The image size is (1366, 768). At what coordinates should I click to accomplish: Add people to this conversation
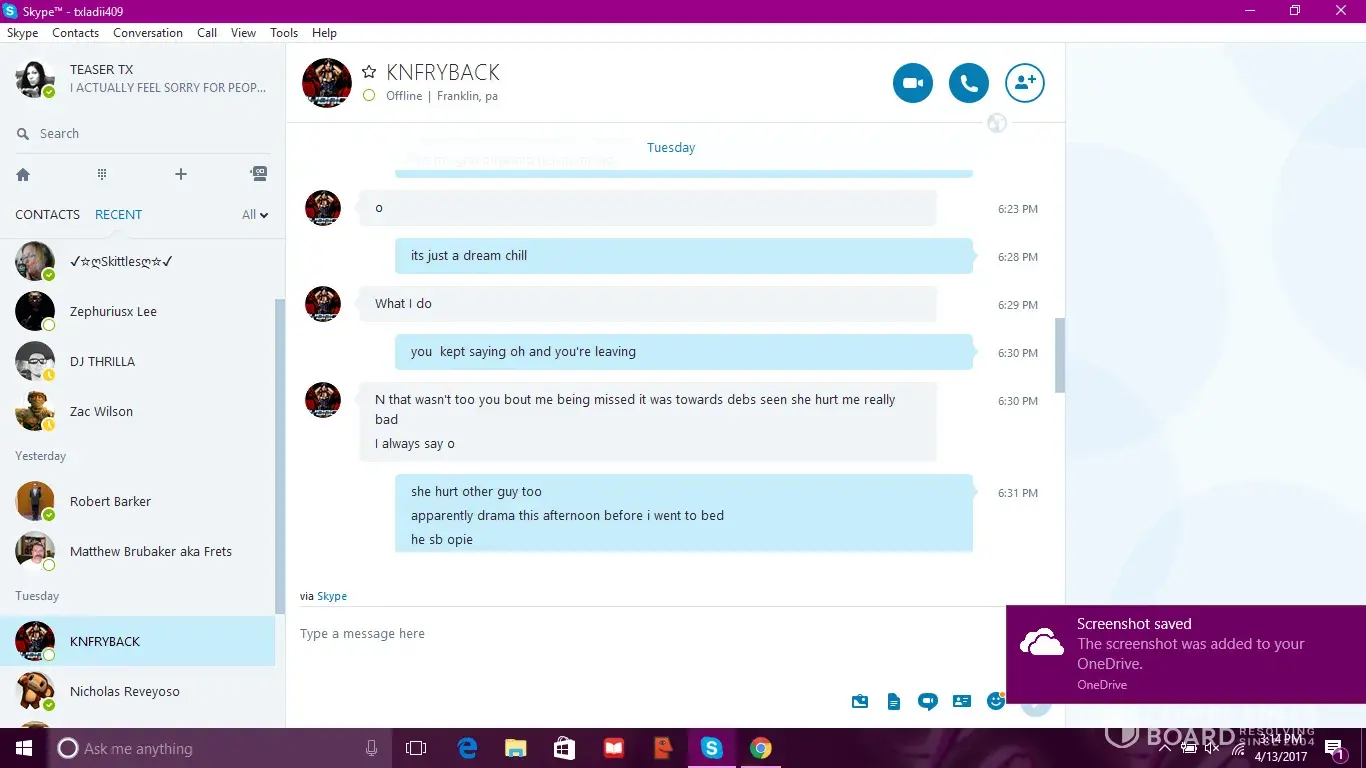pos(1025,83)
